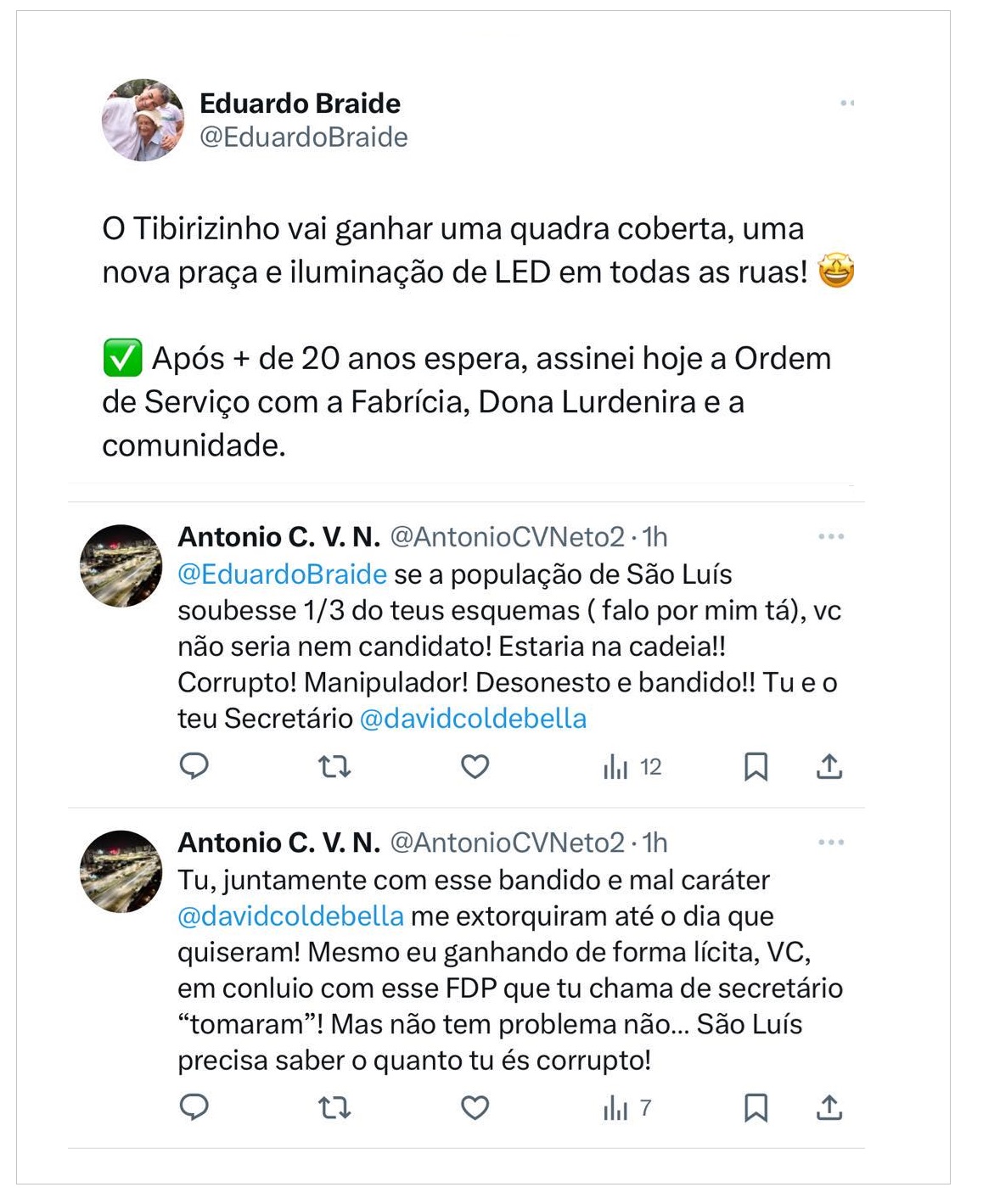The image size is (983, 1204).
Task: Open Antonio C. V. N. avatar in first reply
Action: (121, 565)
